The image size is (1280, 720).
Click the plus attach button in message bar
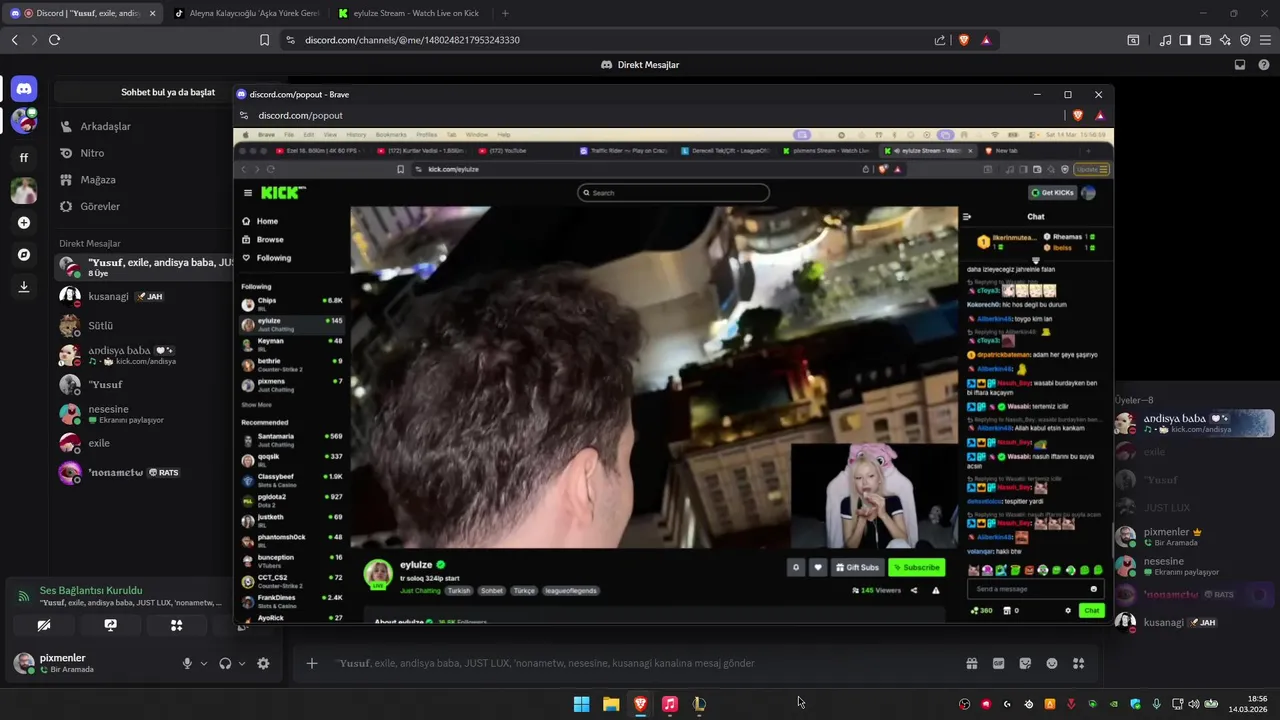[312, 663]
